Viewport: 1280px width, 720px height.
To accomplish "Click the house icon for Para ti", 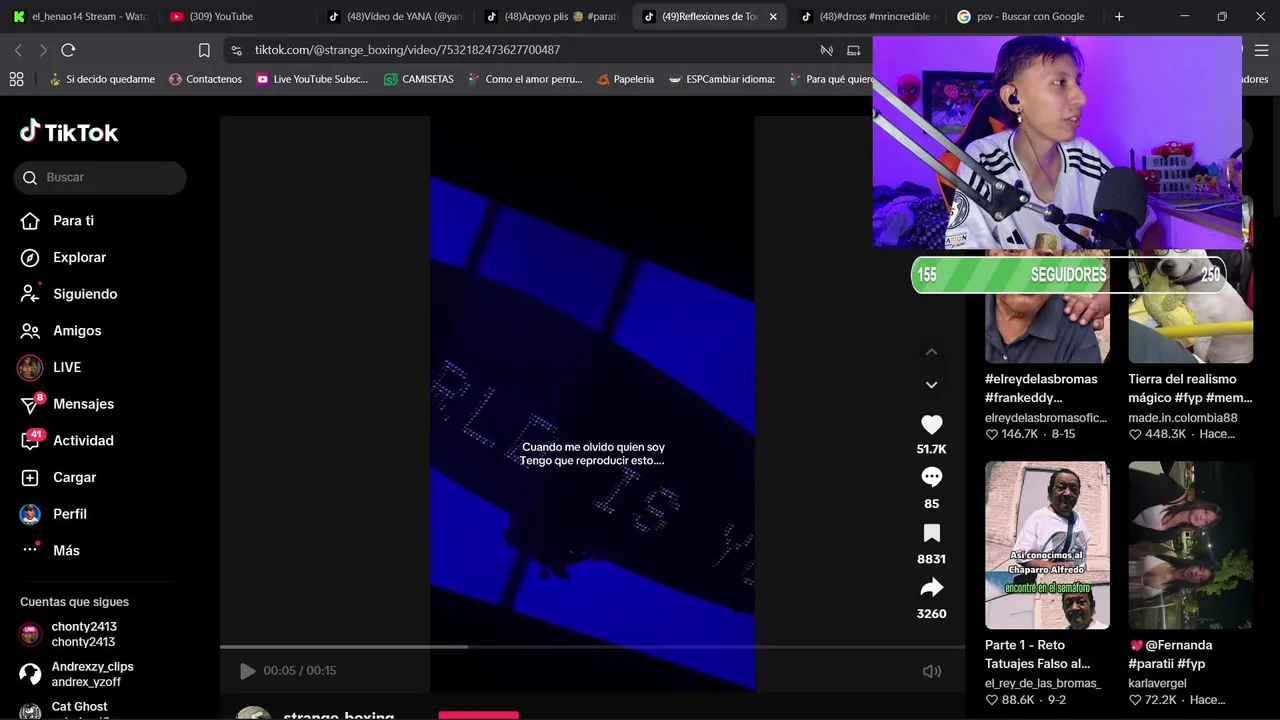I will click(30, 221).
